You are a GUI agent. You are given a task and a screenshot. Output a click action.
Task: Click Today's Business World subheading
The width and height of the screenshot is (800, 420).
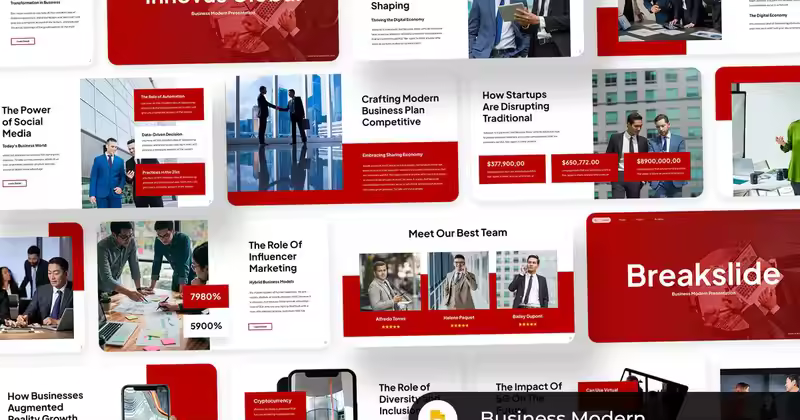[24, 145]
